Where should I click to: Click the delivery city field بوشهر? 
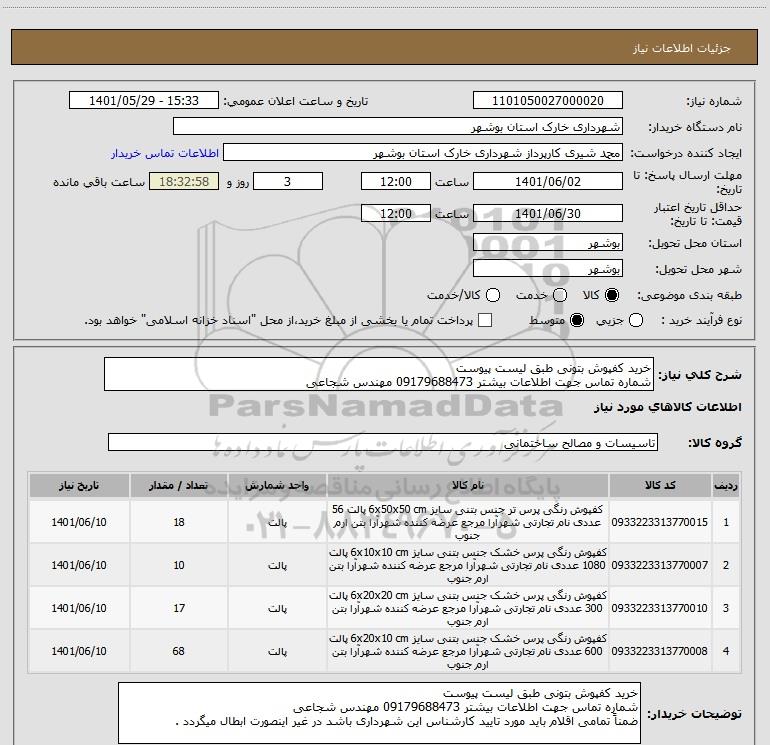tap(548, 268)
